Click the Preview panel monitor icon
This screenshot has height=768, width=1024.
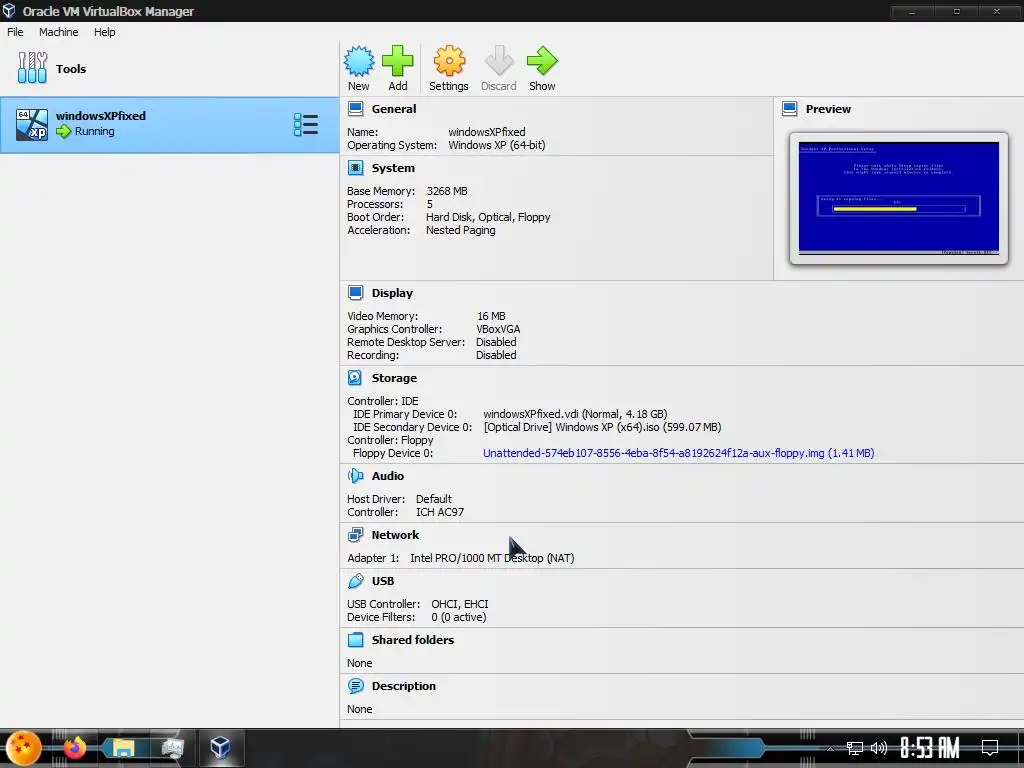(x=790, y=108)
